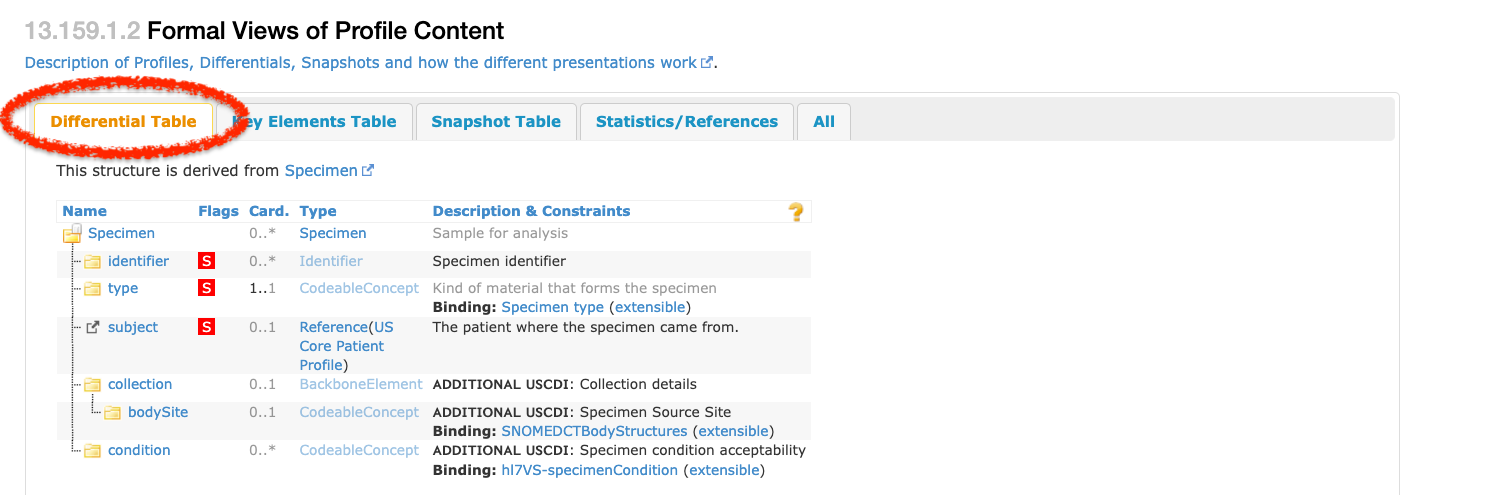
Task: Switch to the Snapshot Table tab
Action: pyautogui.click(x=496, y=122)
